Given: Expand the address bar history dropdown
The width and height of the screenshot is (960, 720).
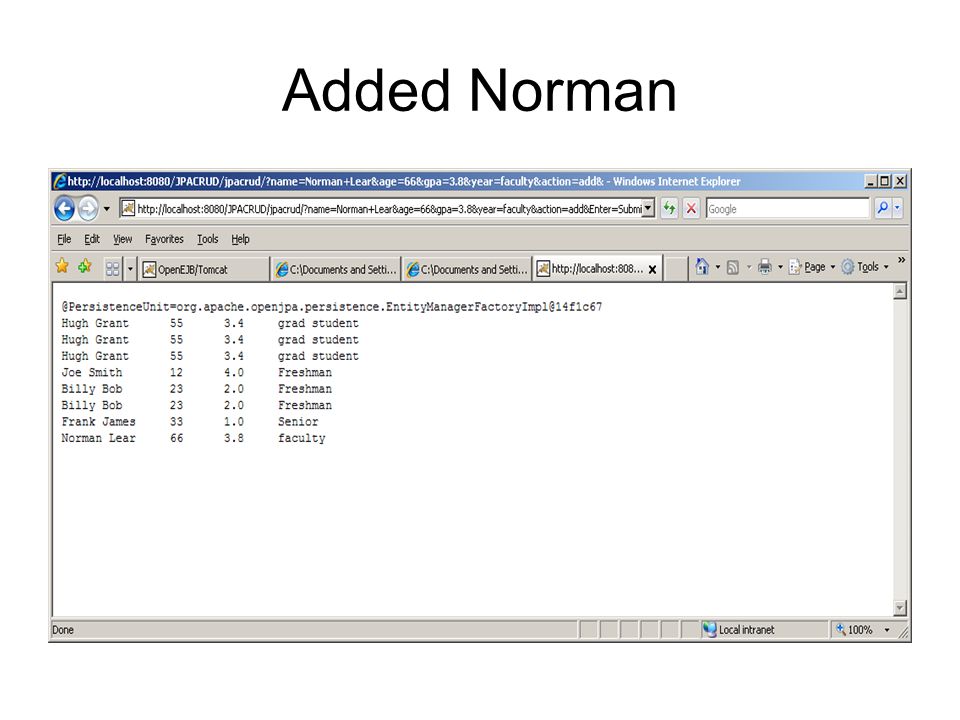Looking at the screenshot, I should pyautogui.click(x=648, y=208).
